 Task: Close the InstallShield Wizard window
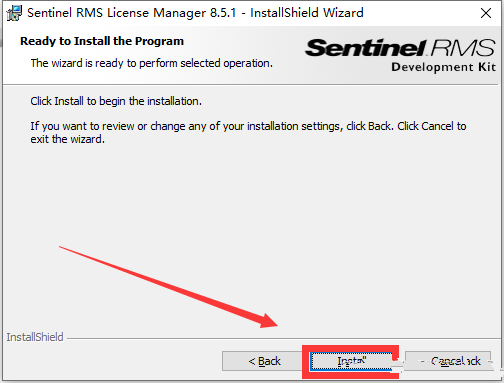coord(486,13)
